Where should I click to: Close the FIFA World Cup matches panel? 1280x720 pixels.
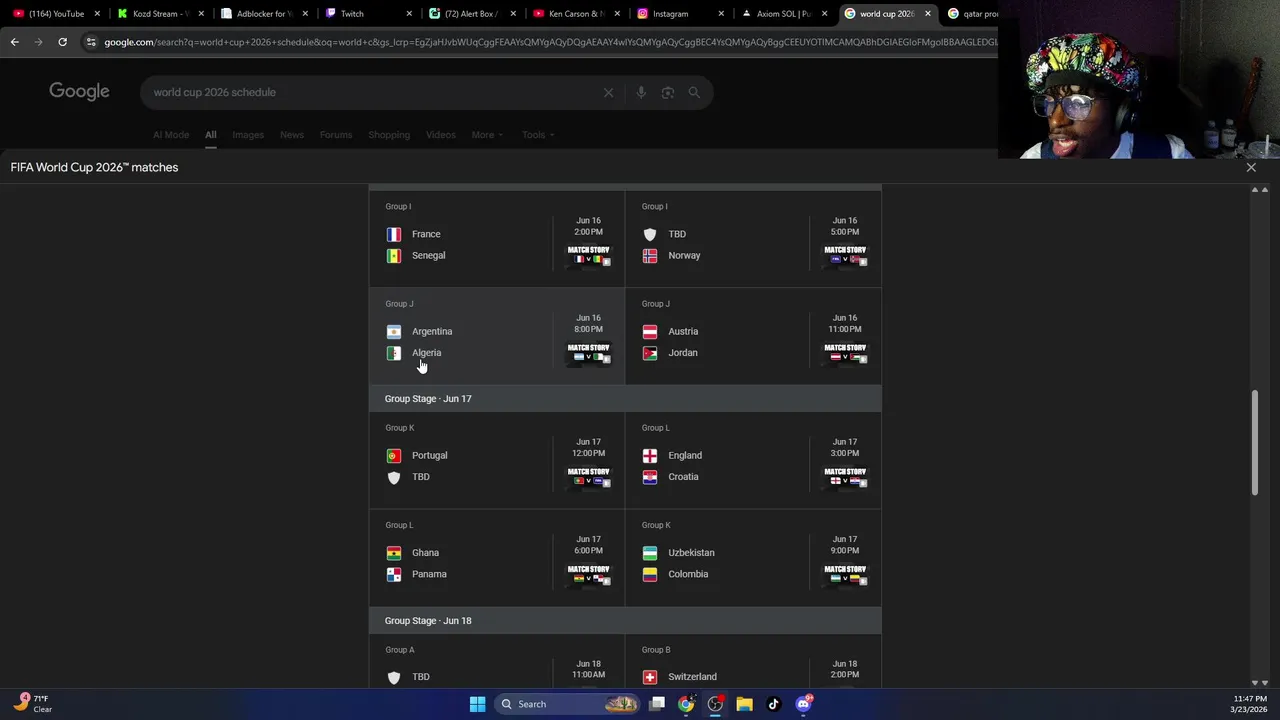(1251, 167)
